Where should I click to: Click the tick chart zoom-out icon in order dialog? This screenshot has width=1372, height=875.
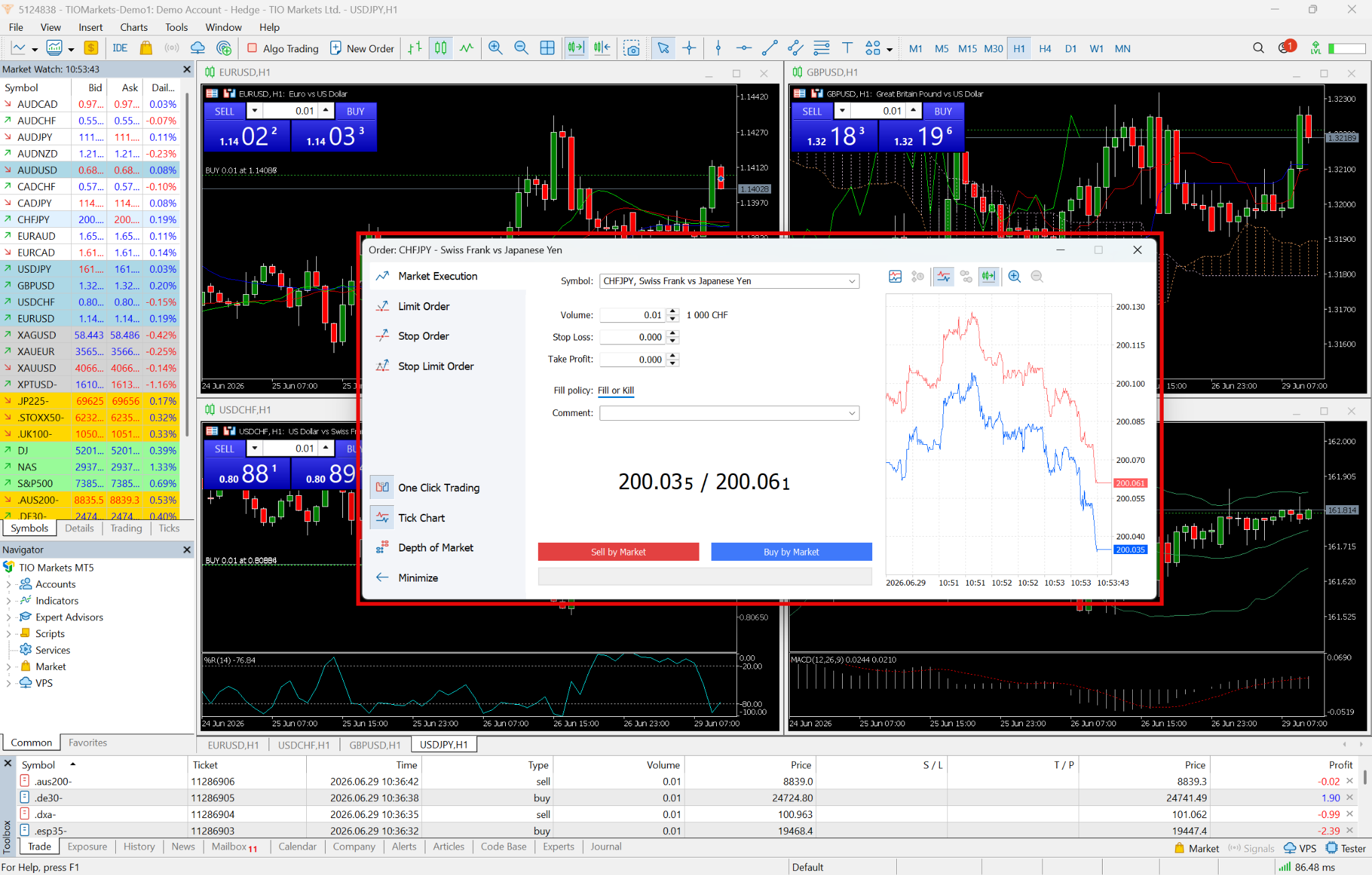1037,277
